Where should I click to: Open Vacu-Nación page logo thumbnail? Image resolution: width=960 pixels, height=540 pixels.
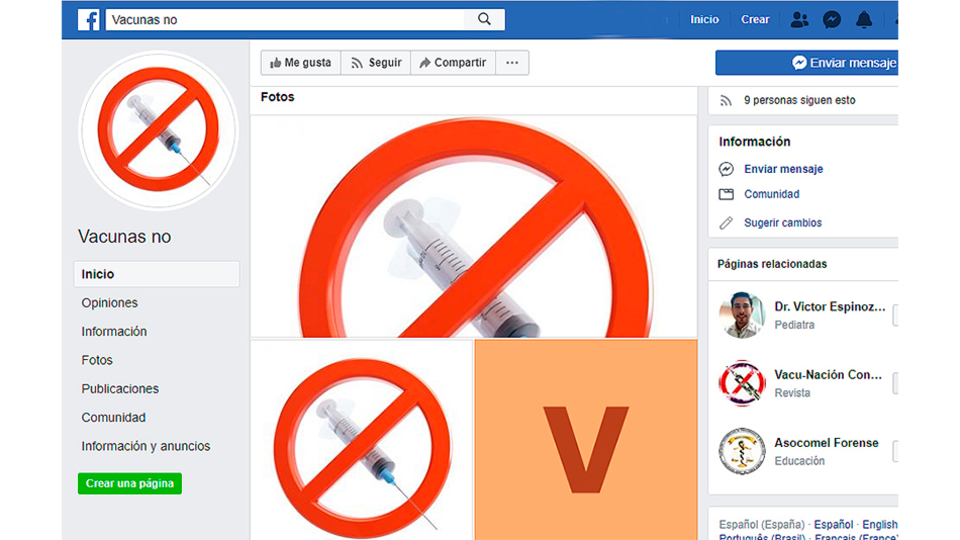click(742, 383)
